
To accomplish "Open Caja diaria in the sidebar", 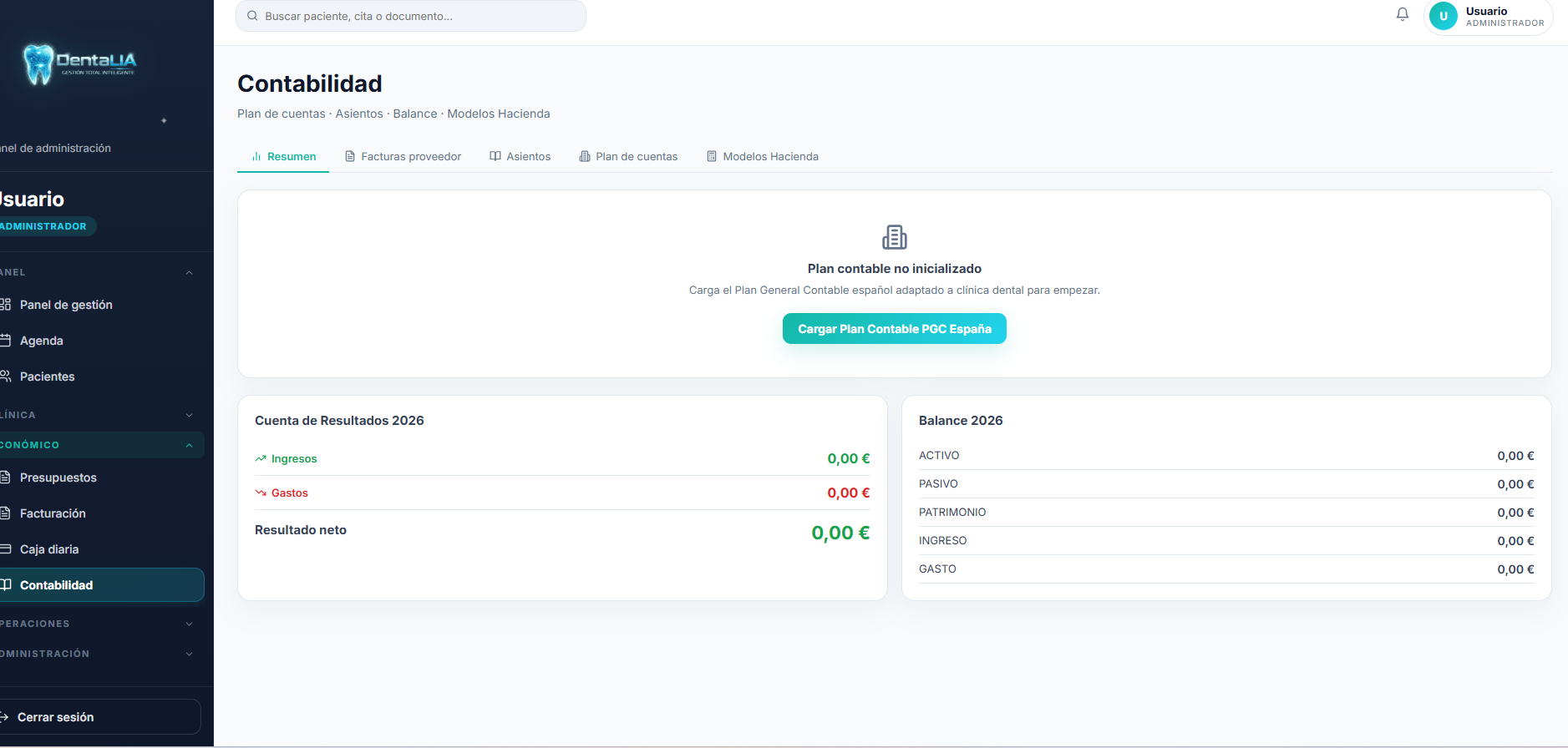I will point(49,549).
